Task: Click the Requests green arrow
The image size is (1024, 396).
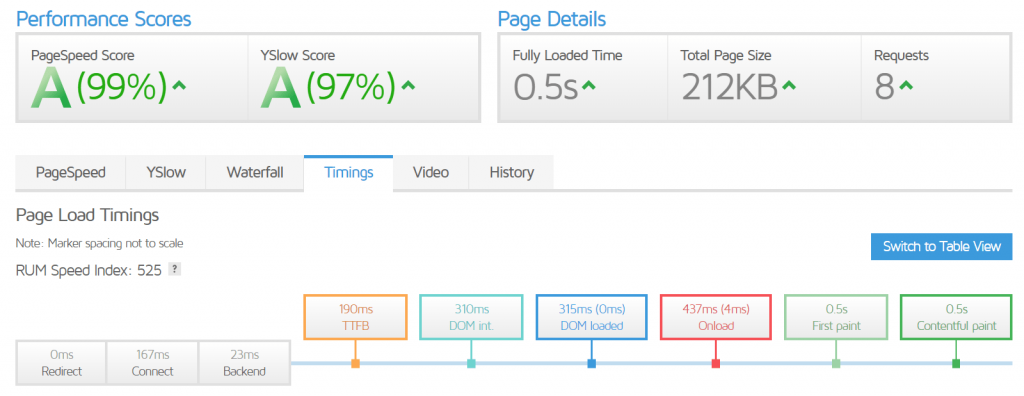Action: click(905, 85)
